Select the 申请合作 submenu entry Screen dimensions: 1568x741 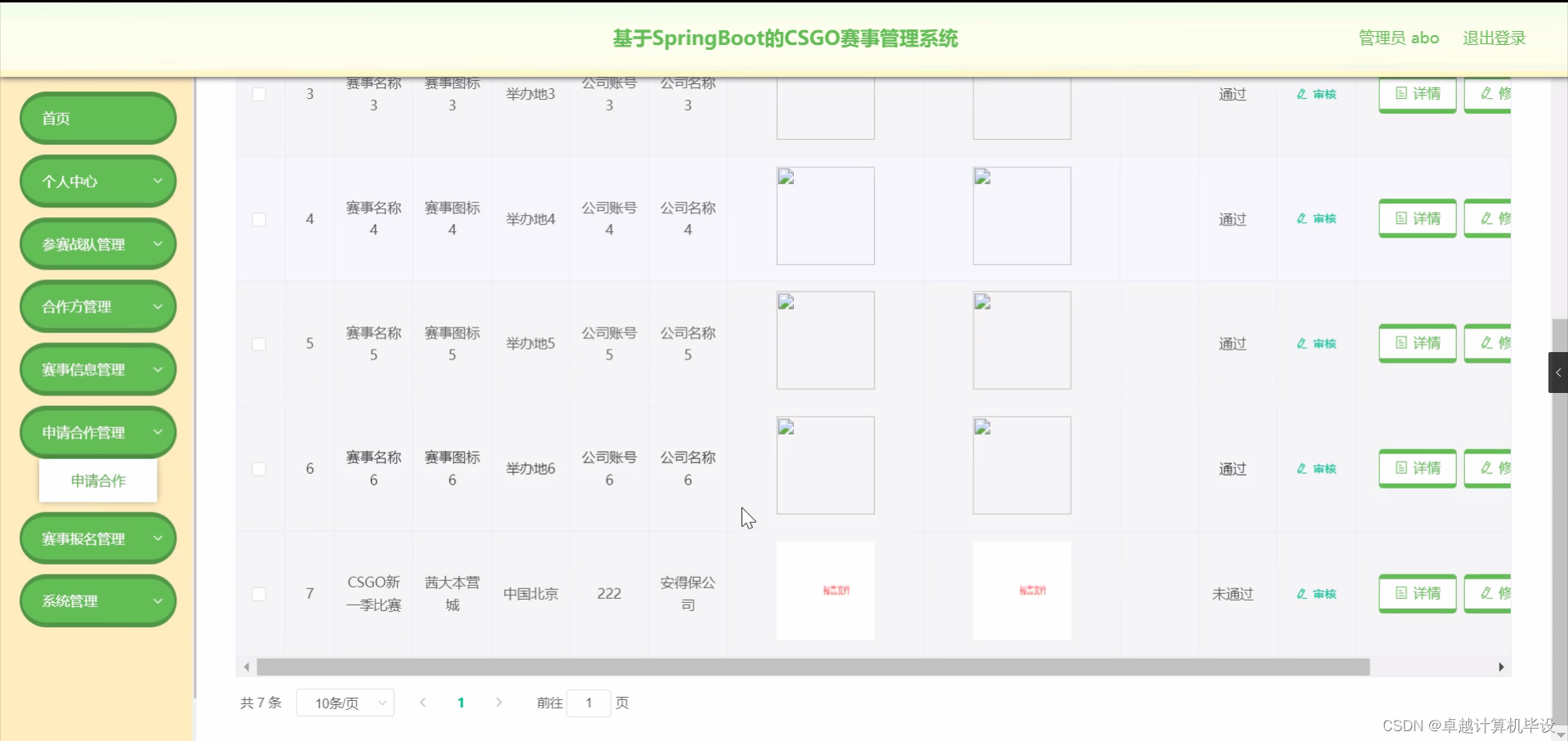97,481
